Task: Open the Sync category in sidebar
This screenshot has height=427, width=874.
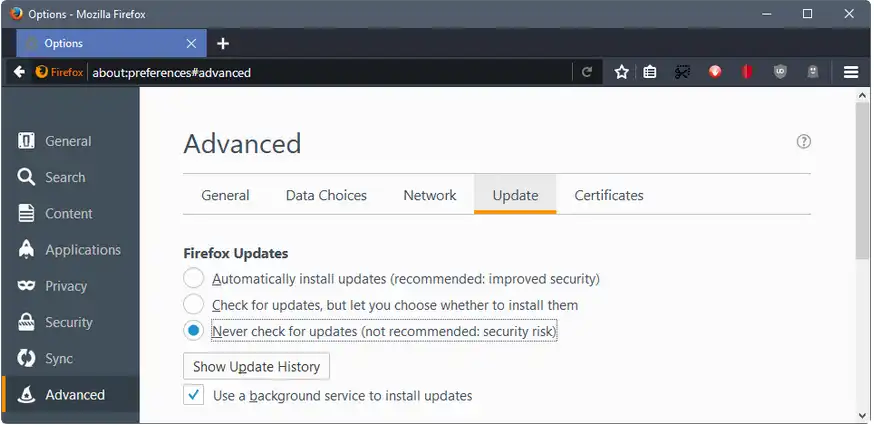Action: pyautogui.click(x=70, y=358)
